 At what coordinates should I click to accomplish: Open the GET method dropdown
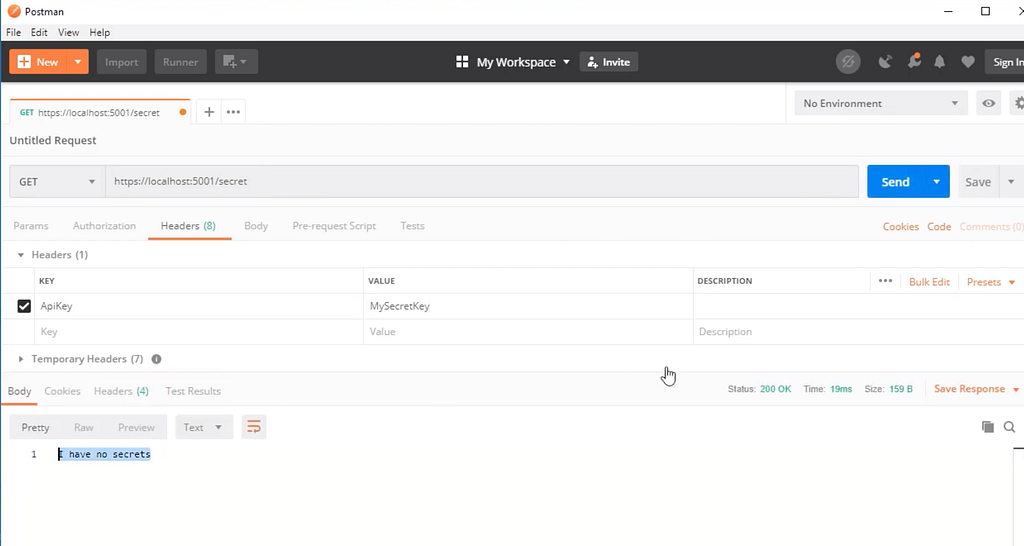coord(57,182)
